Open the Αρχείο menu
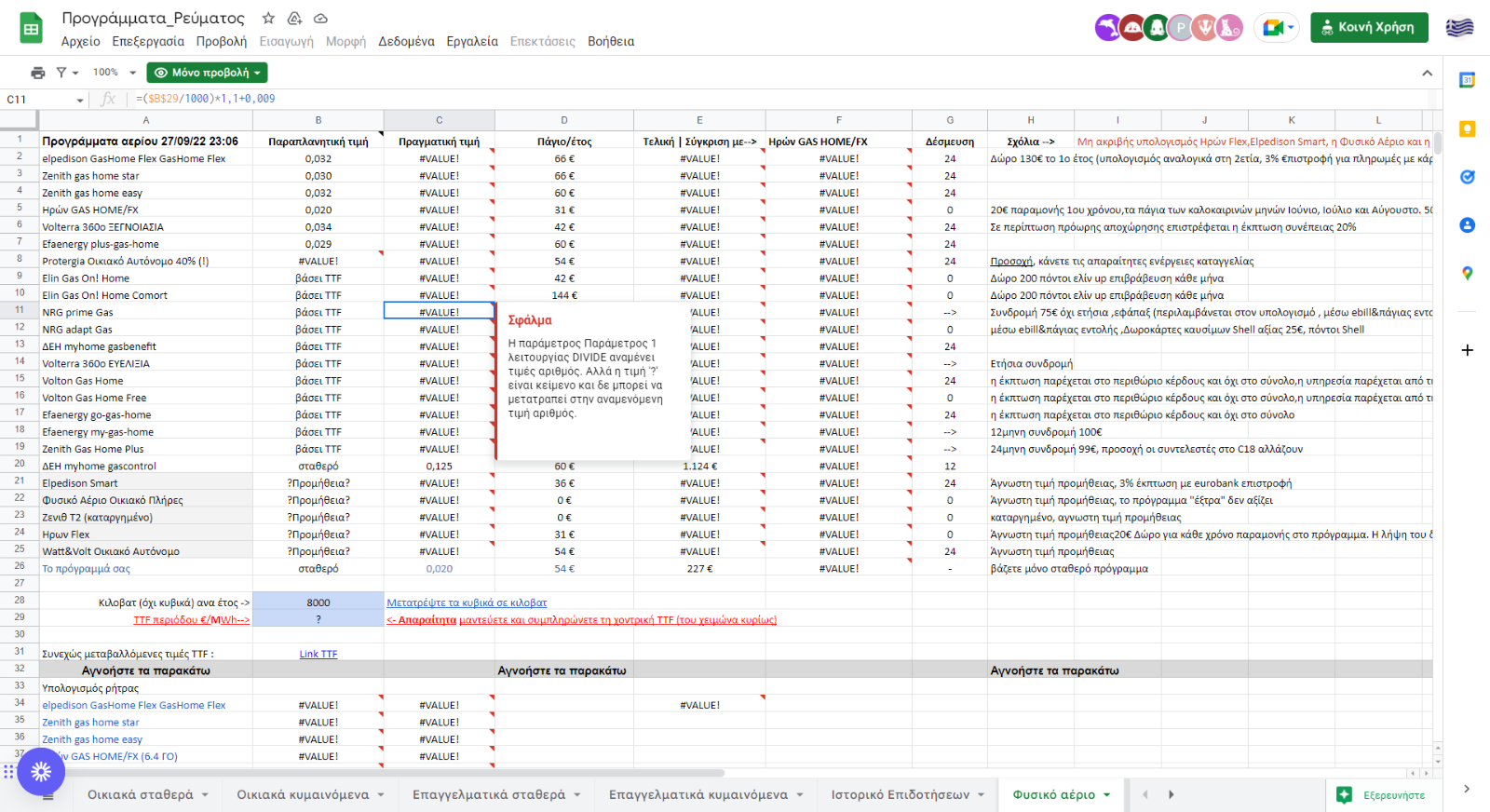The width and height of the screenshot is (1490, 812). click(x=81, y=42)
